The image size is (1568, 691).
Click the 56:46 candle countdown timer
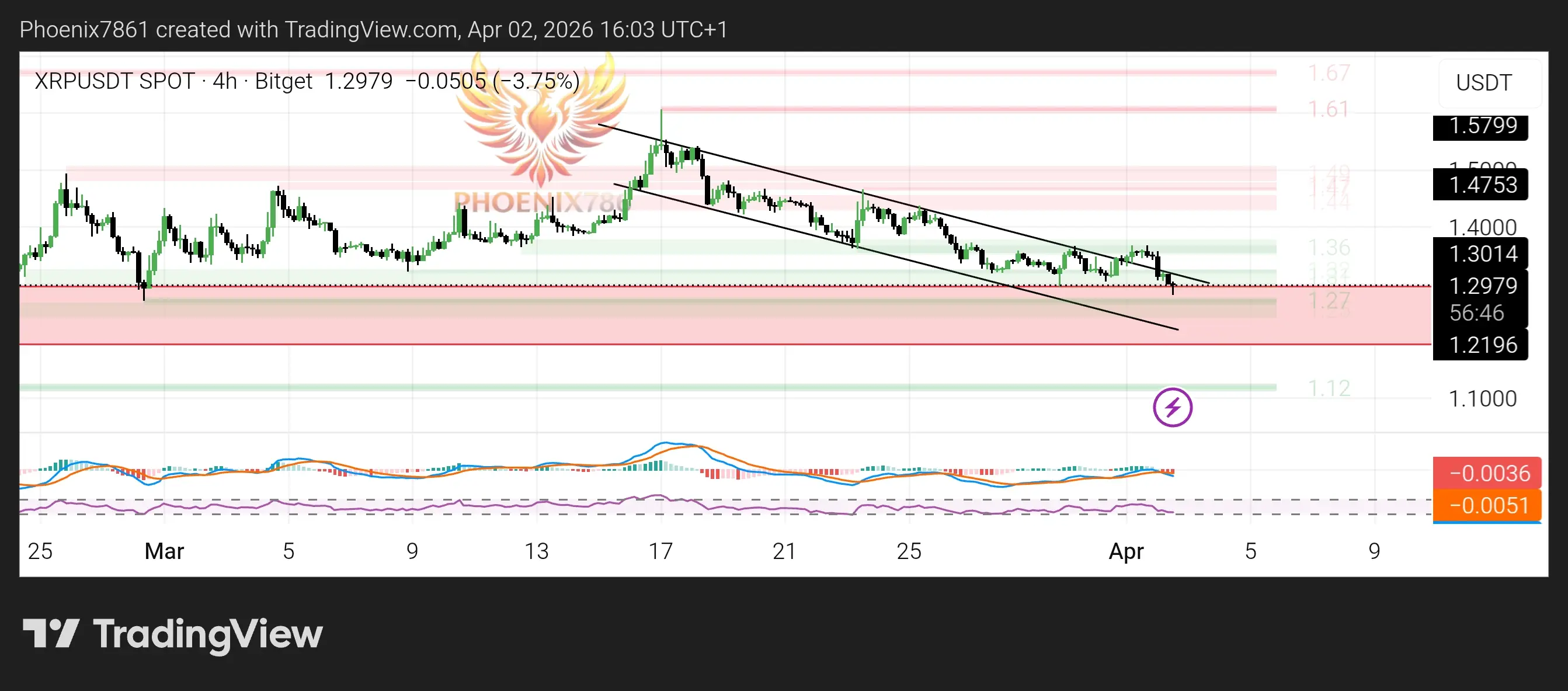(x=1476, y=313)
